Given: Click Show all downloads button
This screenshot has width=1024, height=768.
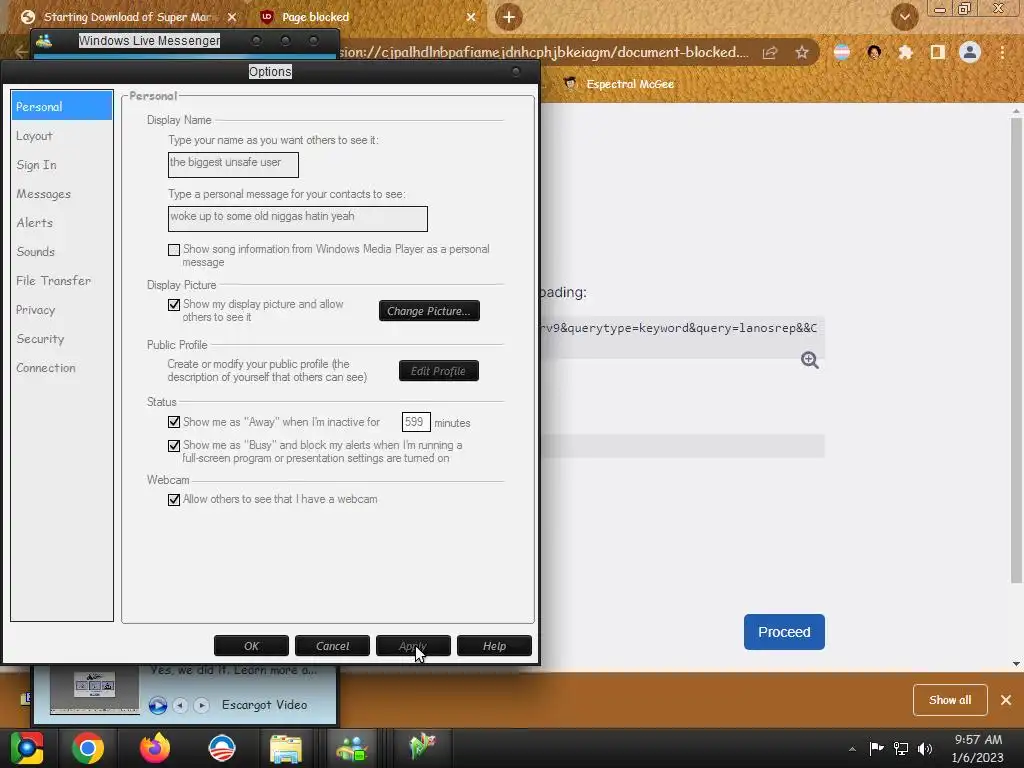Looking at the screenshot, I should click(950, 699).
